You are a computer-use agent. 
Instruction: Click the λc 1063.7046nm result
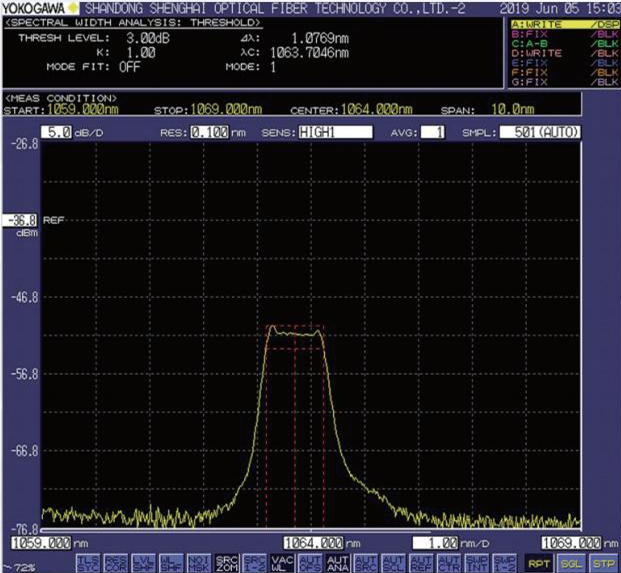pos(310,53)
